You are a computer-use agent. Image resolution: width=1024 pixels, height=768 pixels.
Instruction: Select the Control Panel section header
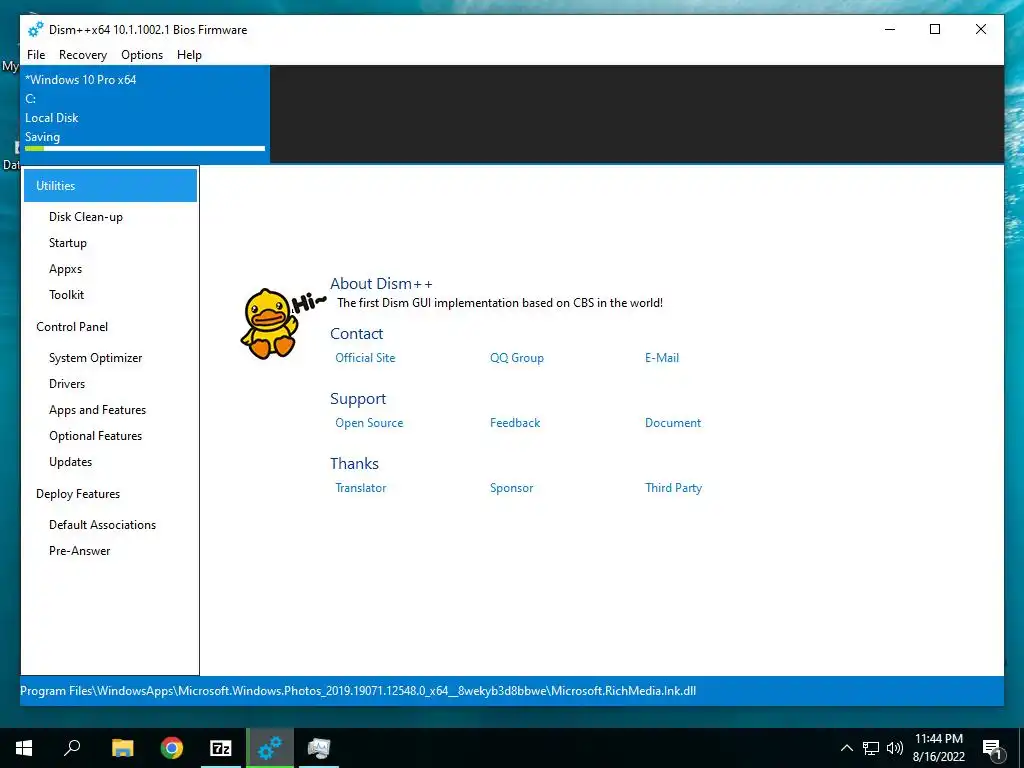coord(72,327)
